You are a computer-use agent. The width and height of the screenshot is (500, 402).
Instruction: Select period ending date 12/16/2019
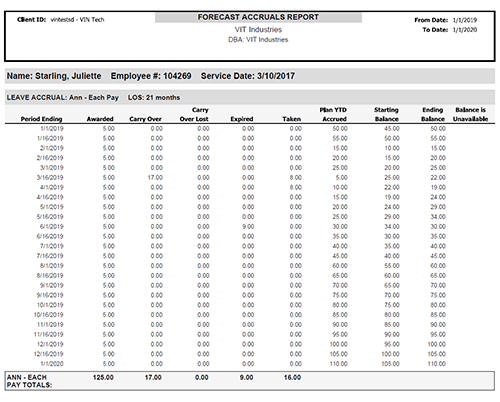point(49,354)
